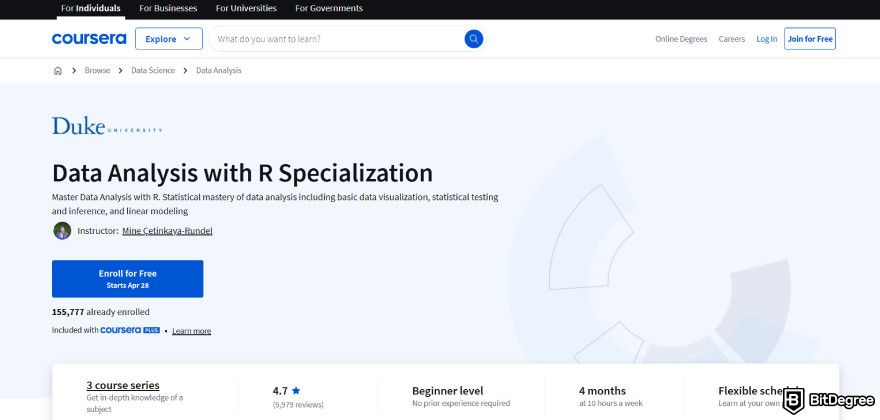Image resolution: width=880 pixels, height=420 pixels.
Task: Click the Duke University logo
Action: [x=107, y=126]
